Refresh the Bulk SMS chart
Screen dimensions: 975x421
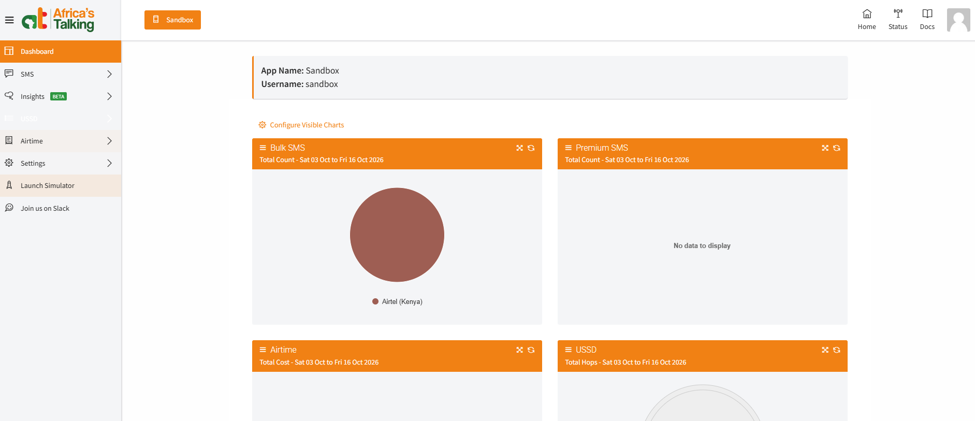(x=531, y=148)
